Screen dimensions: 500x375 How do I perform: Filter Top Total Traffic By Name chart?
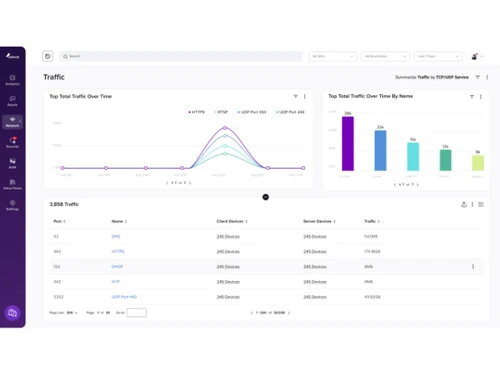point(472,97)
